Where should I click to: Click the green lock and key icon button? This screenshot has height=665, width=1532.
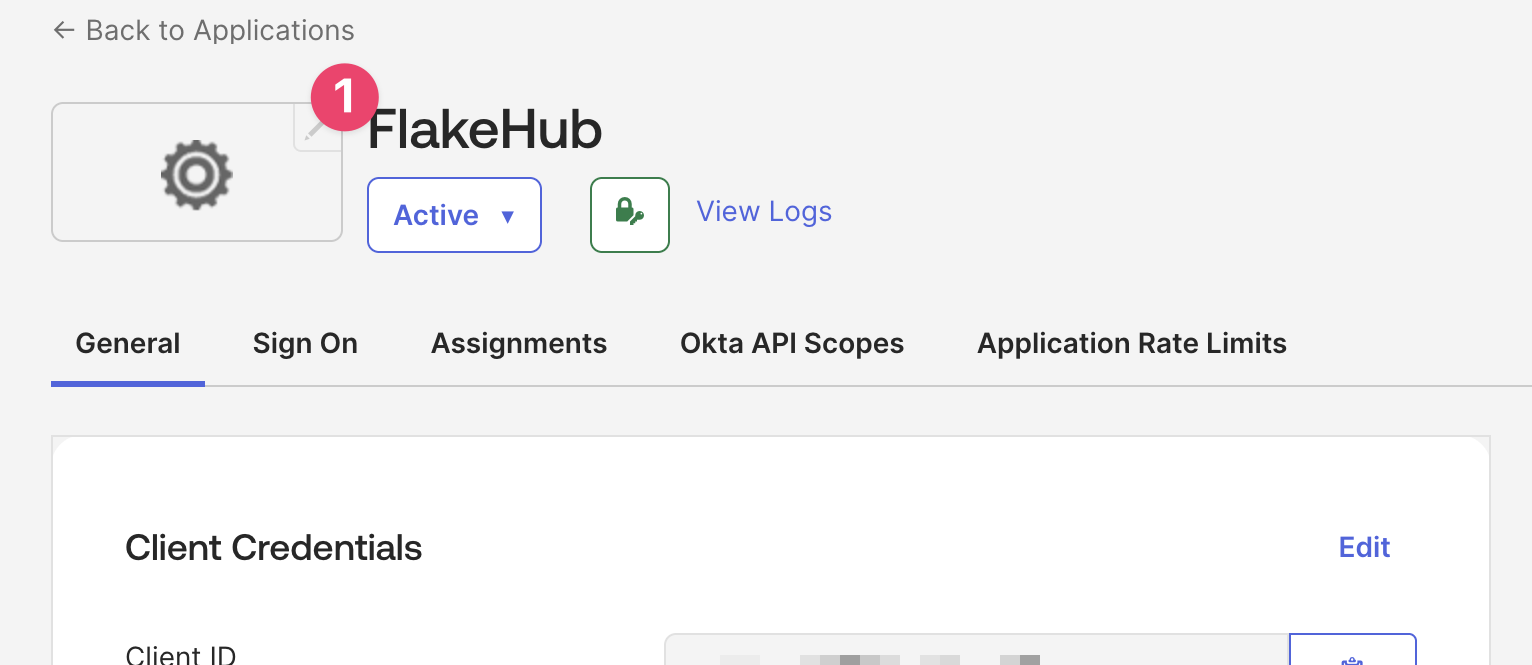click(x=629, y=214)
